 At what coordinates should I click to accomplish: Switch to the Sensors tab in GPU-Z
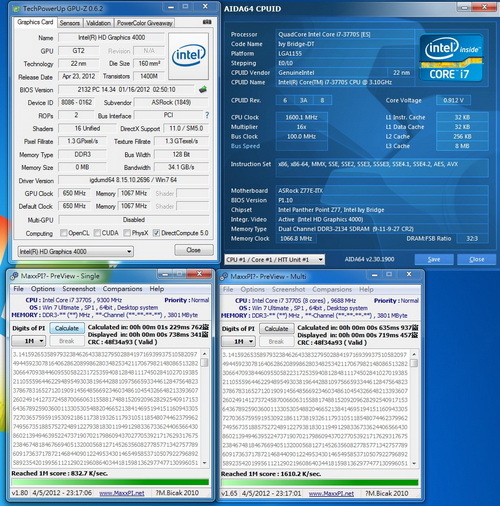coord(70,23)
